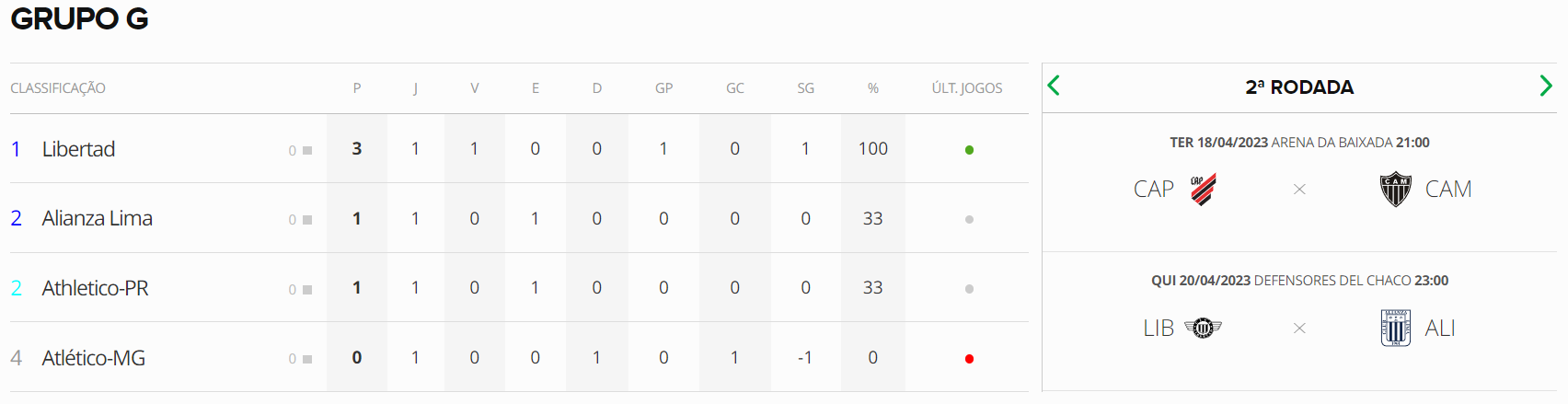
Task: Click the position variation indicator beside Libertad
Action: (300, 150)
